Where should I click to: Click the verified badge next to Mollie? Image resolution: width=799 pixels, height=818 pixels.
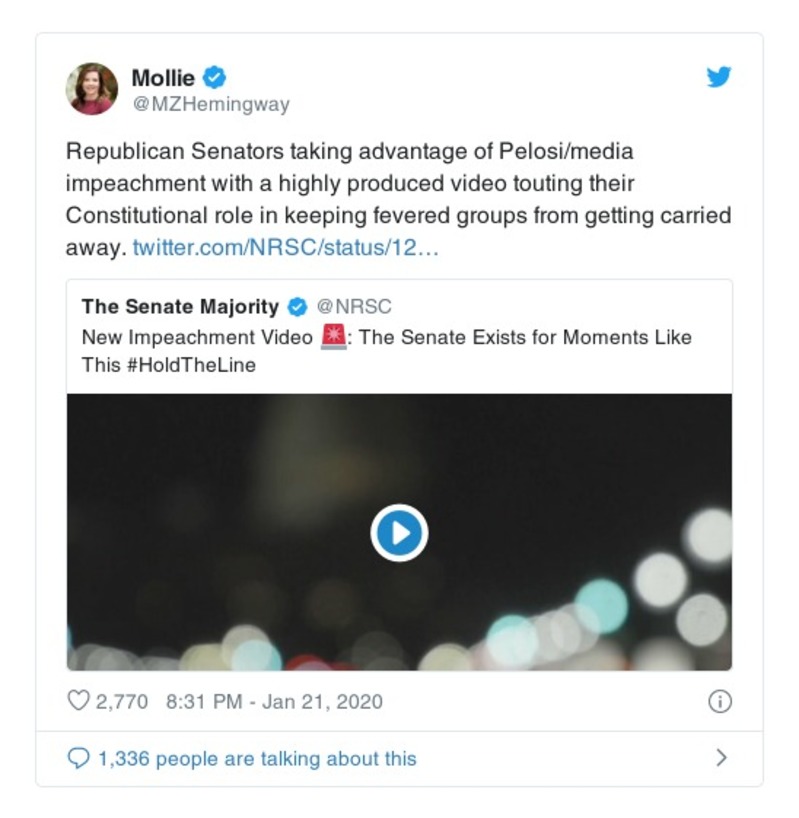coord(215,76)
